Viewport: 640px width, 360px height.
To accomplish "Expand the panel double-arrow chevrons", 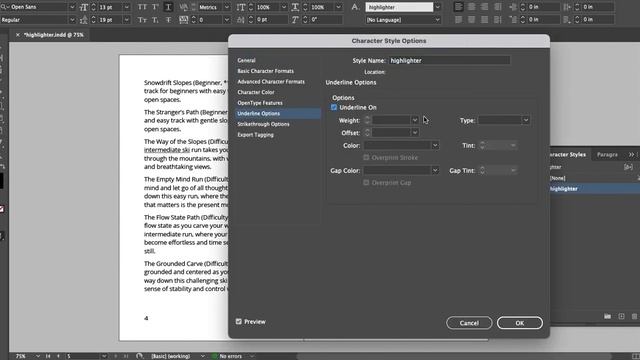I will (632, 155).
